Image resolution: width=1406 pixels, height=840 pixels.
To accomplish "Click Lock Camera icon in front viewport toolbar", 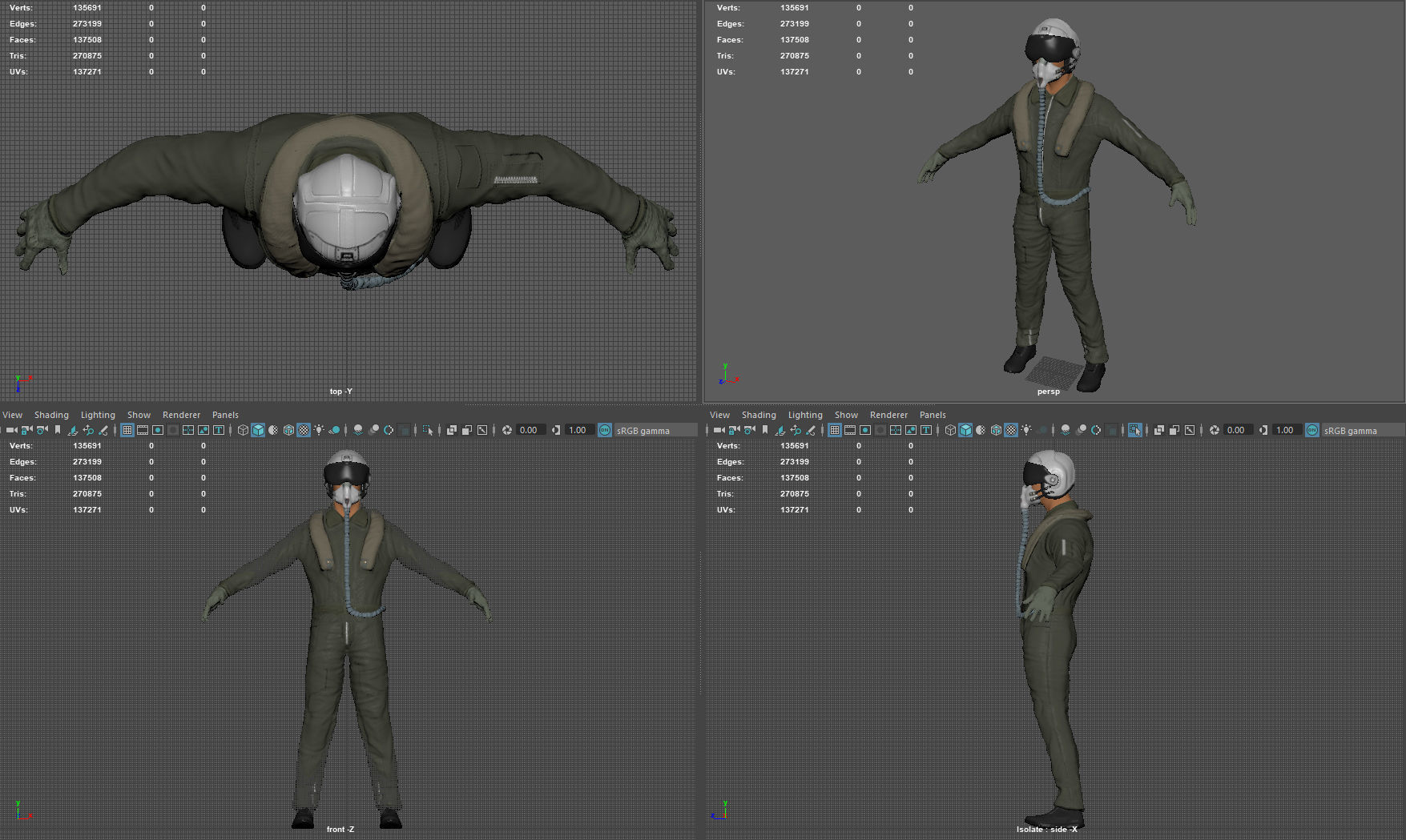I will pyautogui.click(x=26, y=430).
